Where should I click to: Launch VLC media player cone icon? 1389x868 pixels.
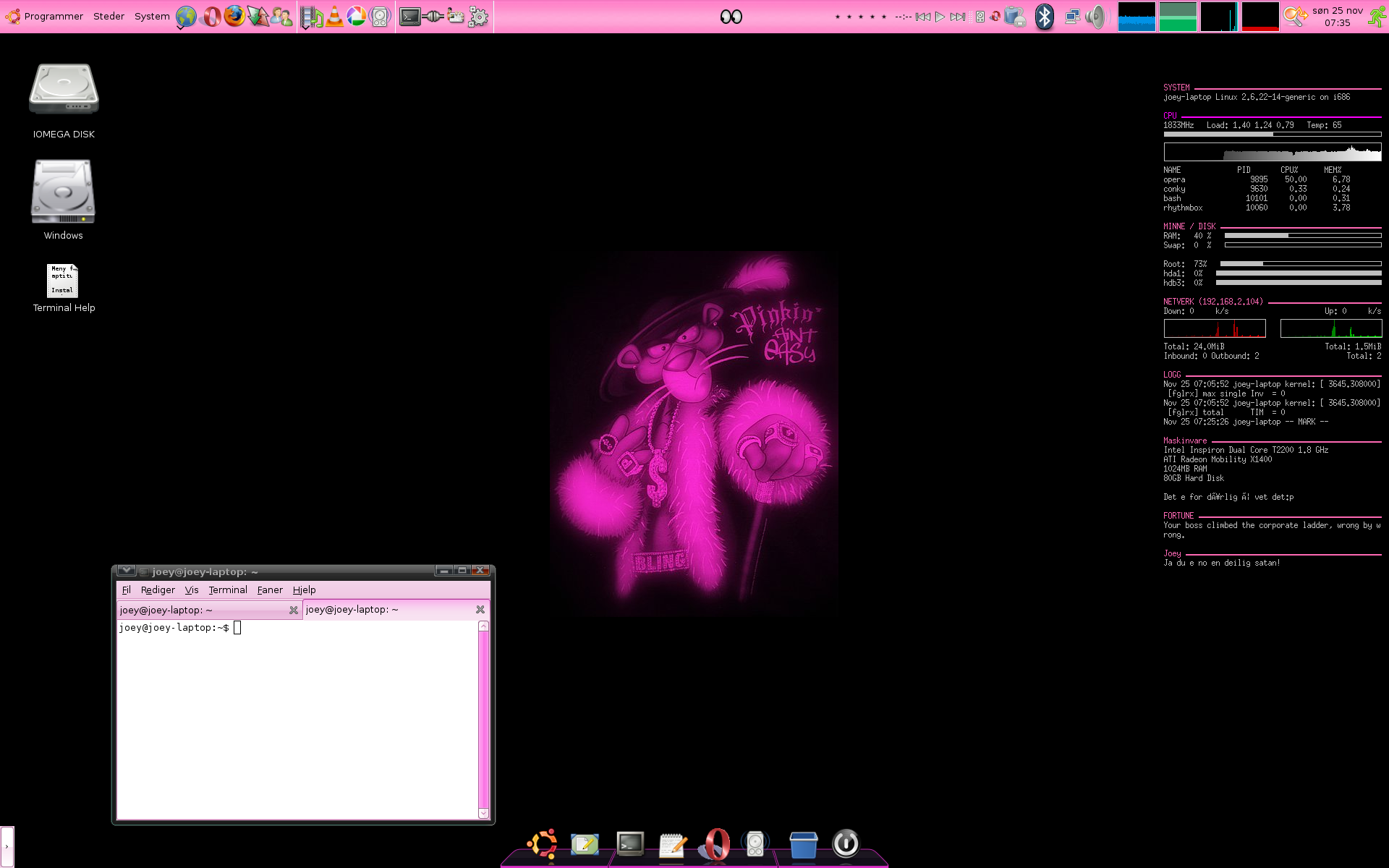[334, 16]
